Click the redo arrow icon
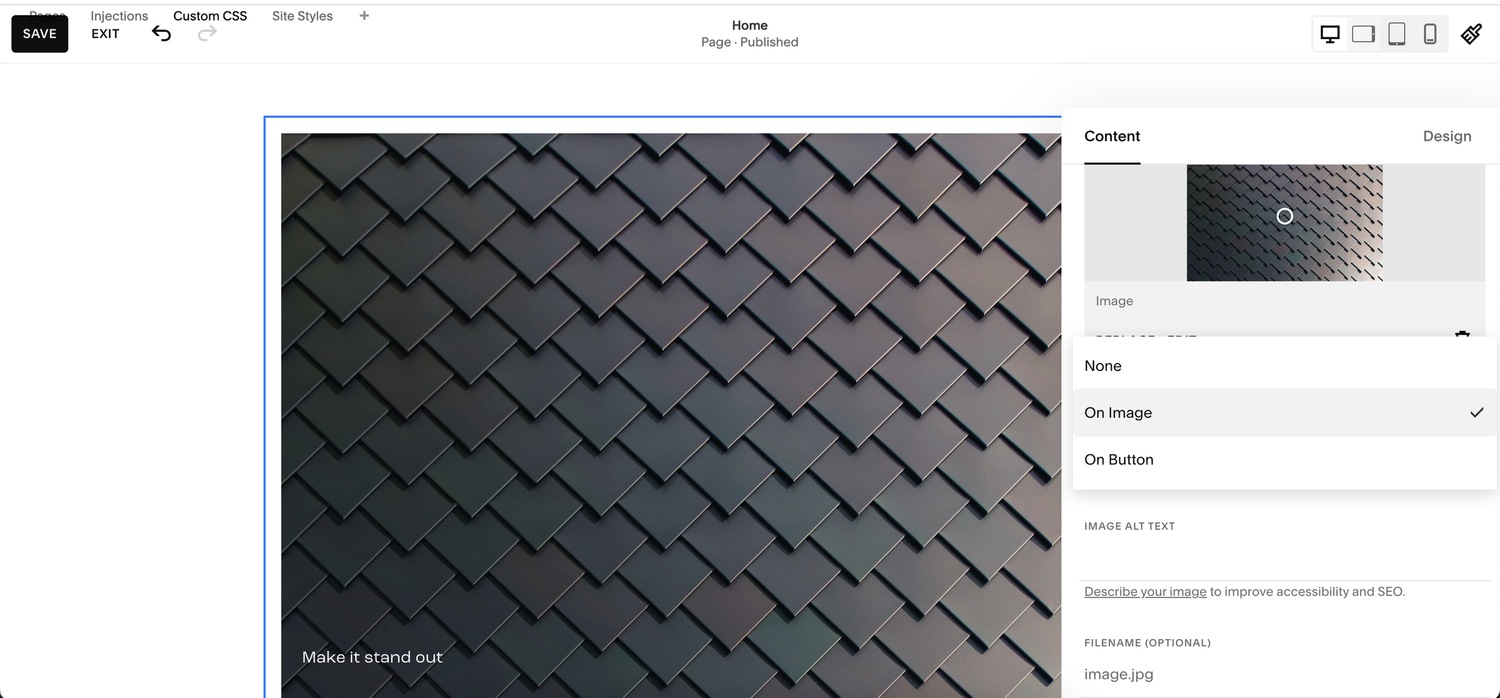 [206, 33]
